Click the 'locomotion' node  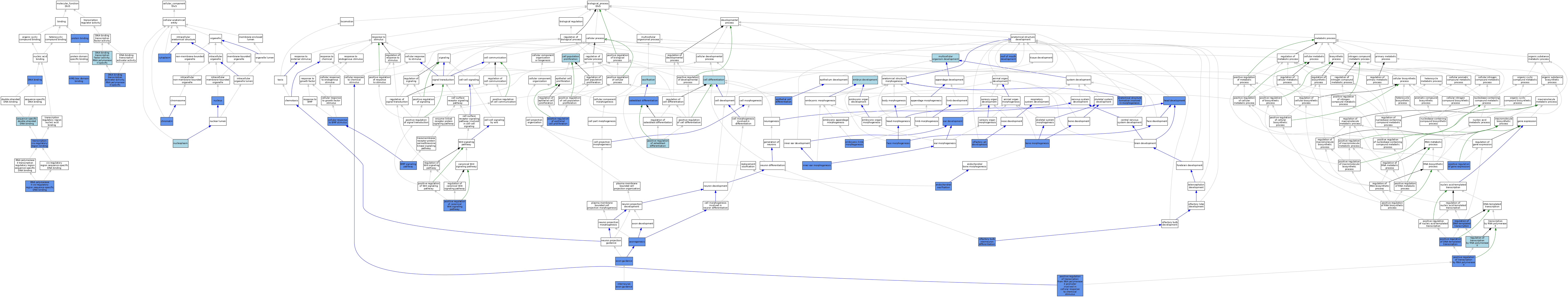[347, 21]
